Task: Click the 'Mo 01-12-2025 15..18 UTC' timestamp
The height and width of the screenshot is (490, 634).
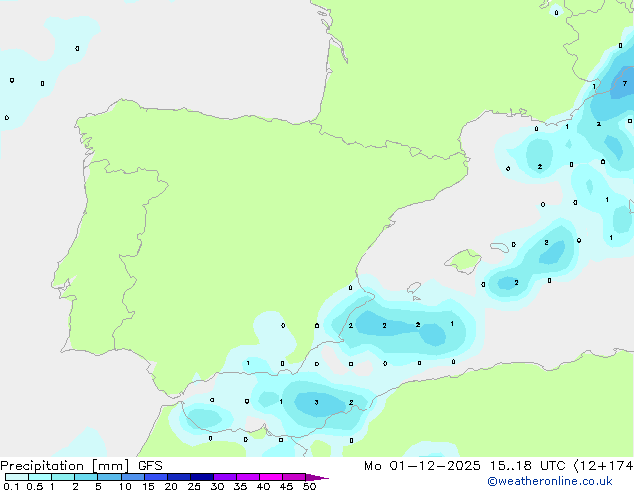Action: tap(465, 466)
